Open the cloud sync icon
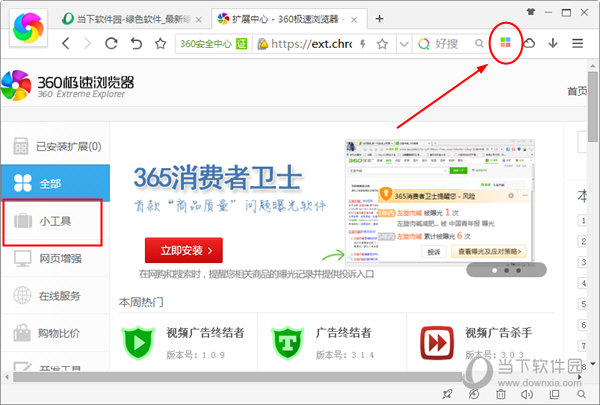 click(x=529, y=43)
